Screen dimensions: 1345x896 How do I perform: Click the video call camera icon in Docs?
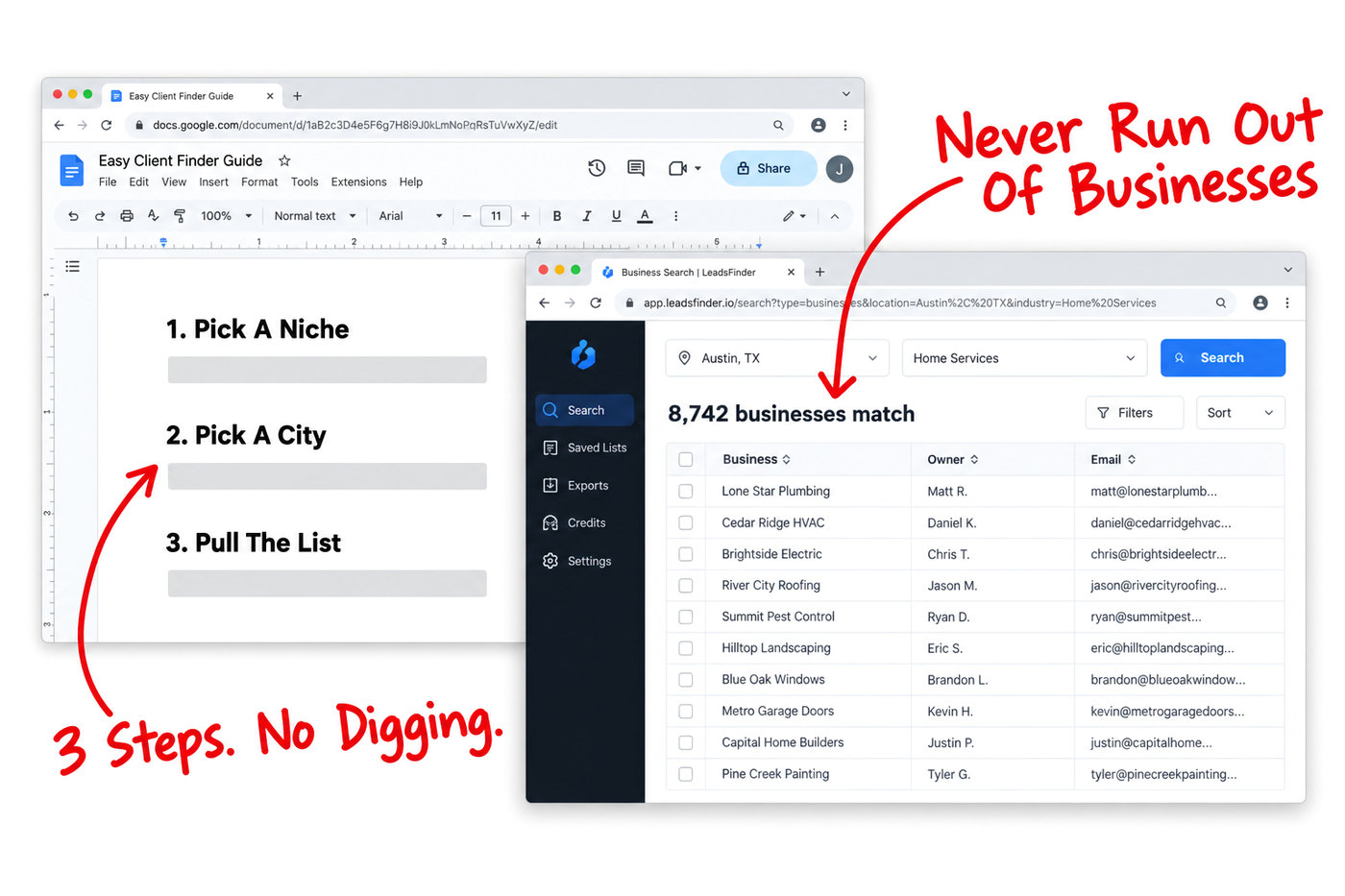678,168
